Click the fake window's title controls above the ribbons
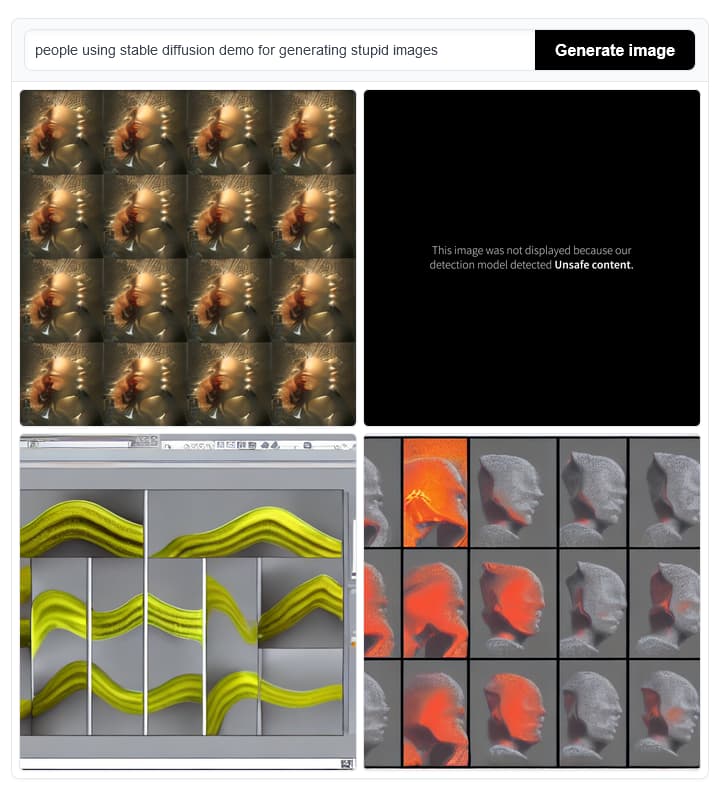 tap(147, 440)
